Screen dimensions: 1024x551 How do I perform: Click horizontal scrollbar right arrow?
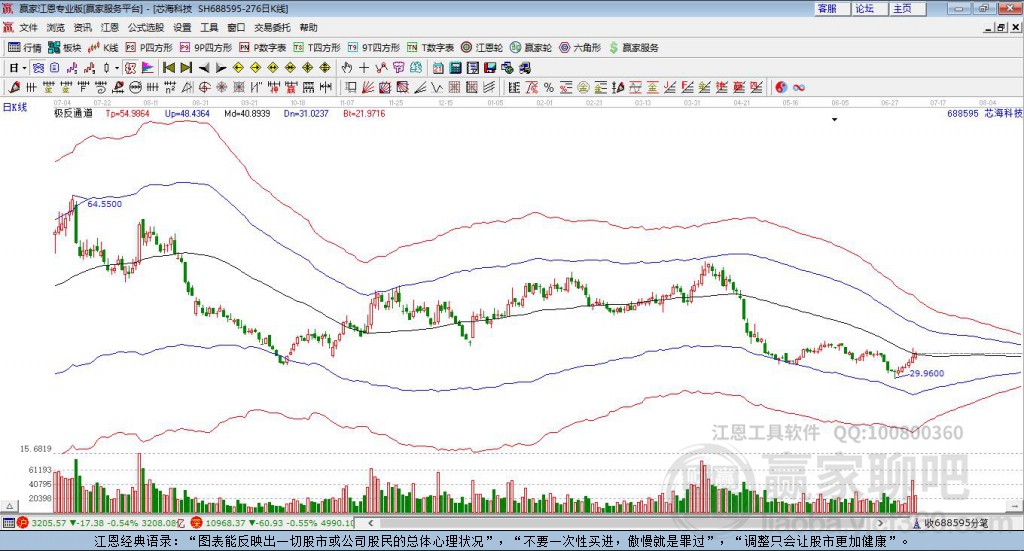click(x=880, y=523)
